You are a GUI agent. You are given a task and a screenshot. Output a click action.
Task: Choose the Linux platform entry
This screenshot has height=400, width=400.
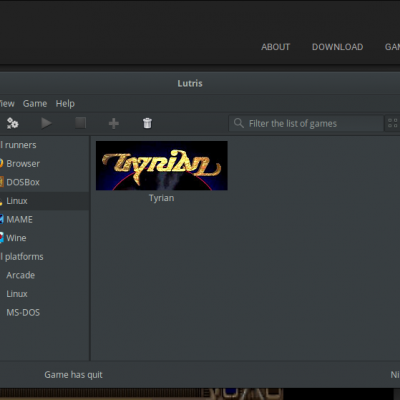point(17,294)
